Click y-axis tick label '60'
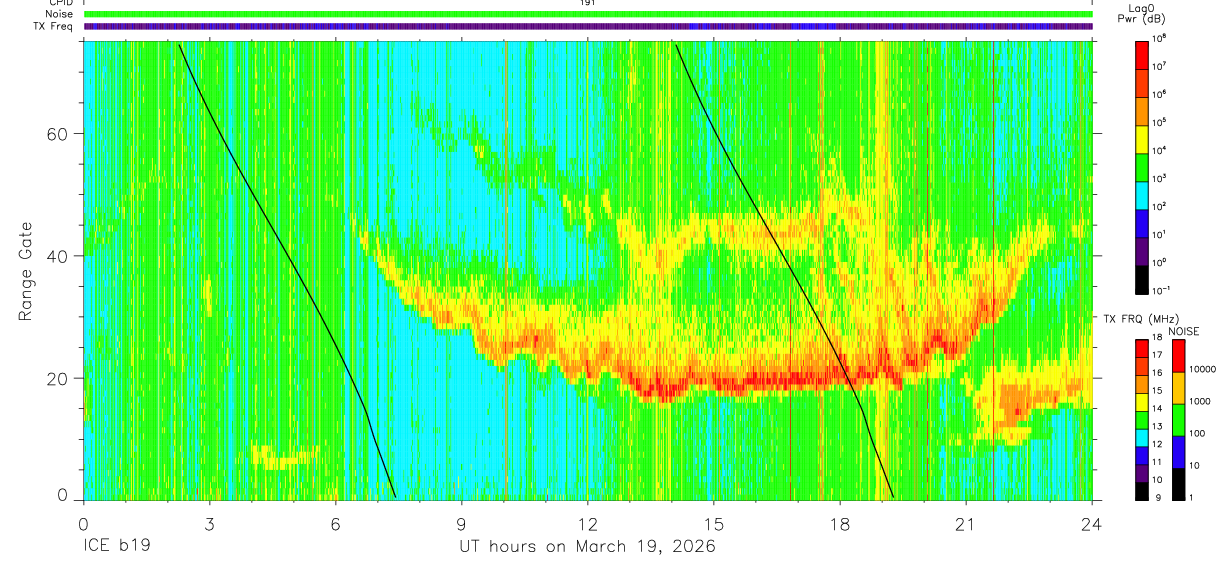This screenshot has height=567, width=1228. (x=60, y=134)
